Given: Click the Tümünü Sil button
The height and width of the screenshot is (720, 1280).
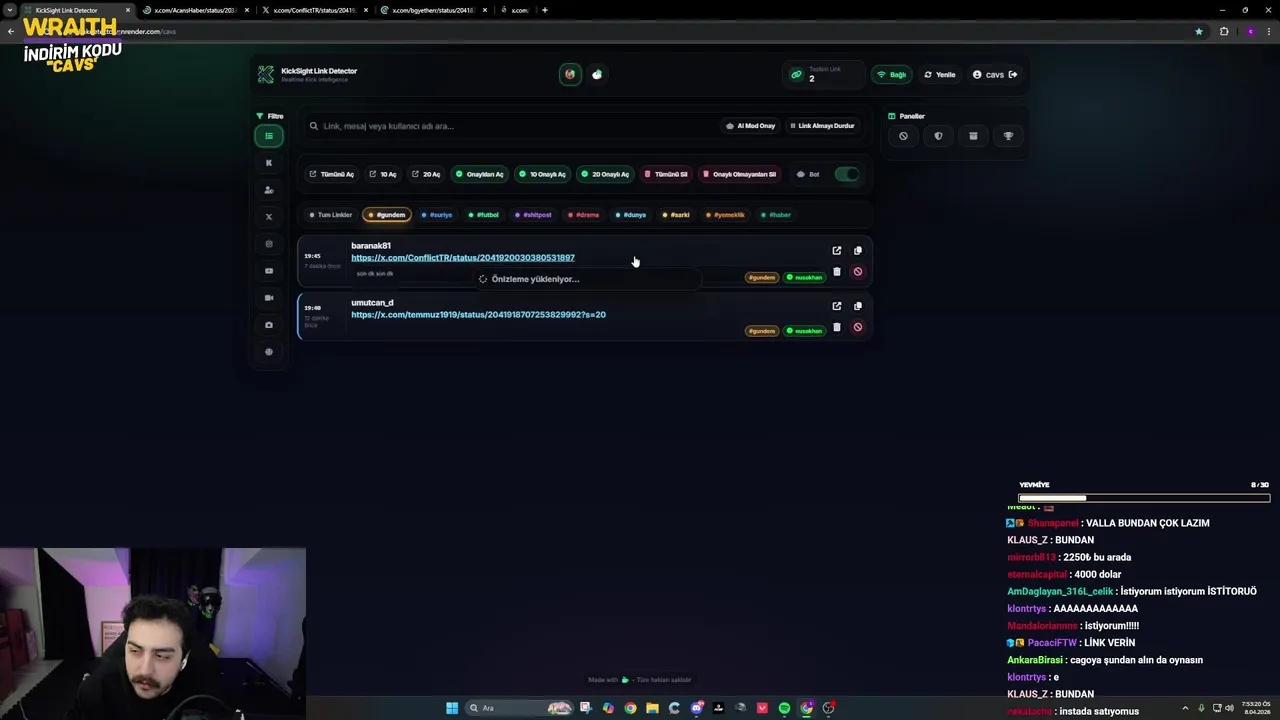Looking at the screenshot, I should coord(666,174).
